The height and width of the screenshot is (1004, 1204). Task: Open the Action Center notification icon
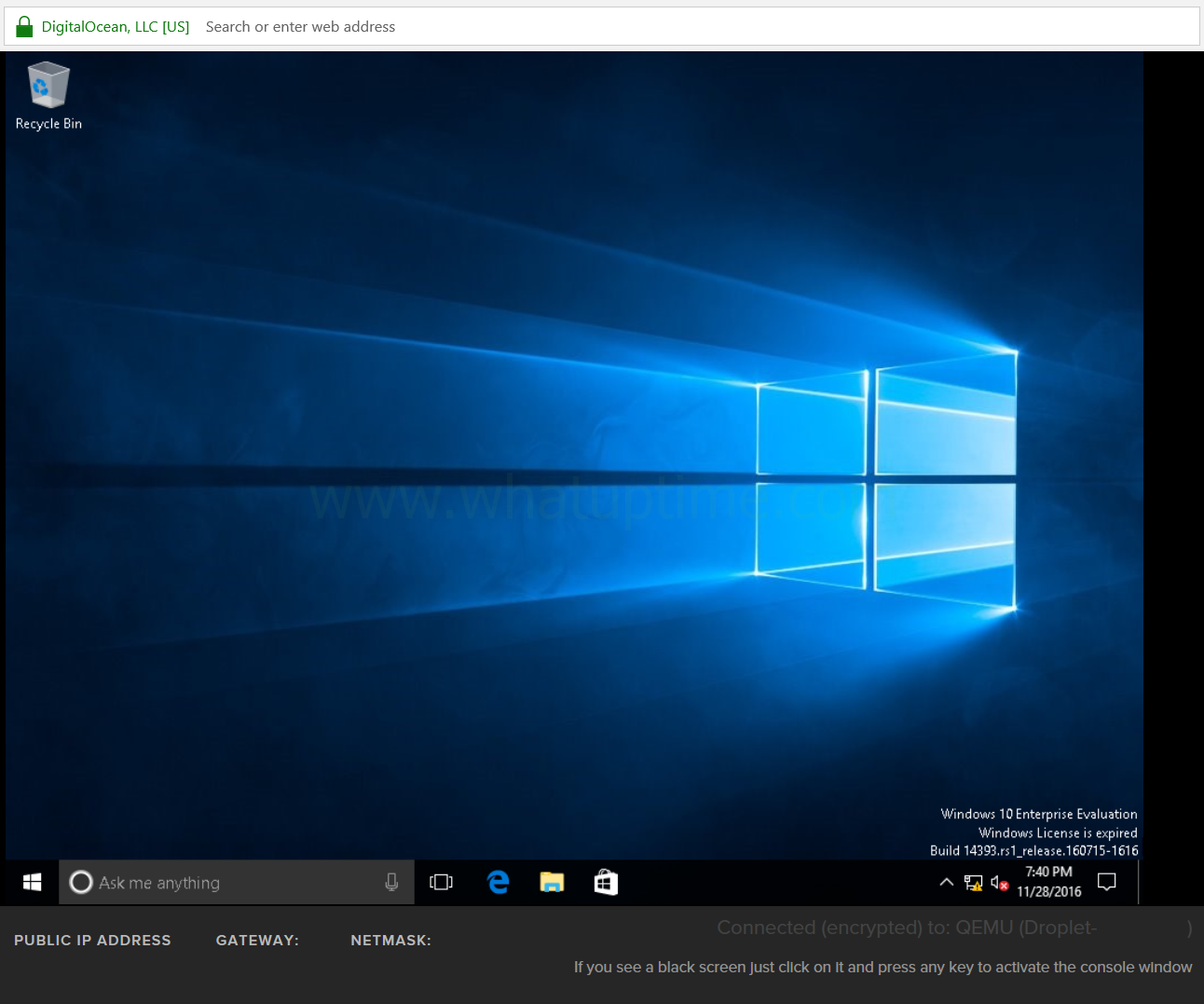(1107, 882)
